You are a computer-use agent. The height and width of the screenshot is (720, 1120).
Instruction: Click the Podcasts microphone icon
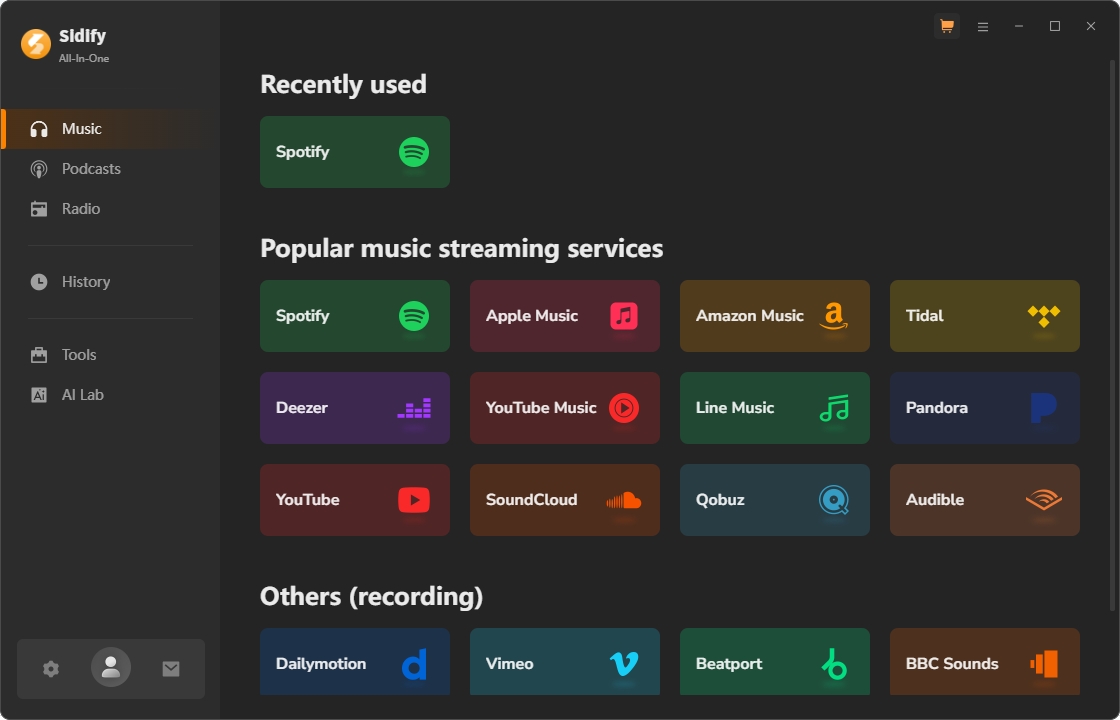tap(39, 169)
